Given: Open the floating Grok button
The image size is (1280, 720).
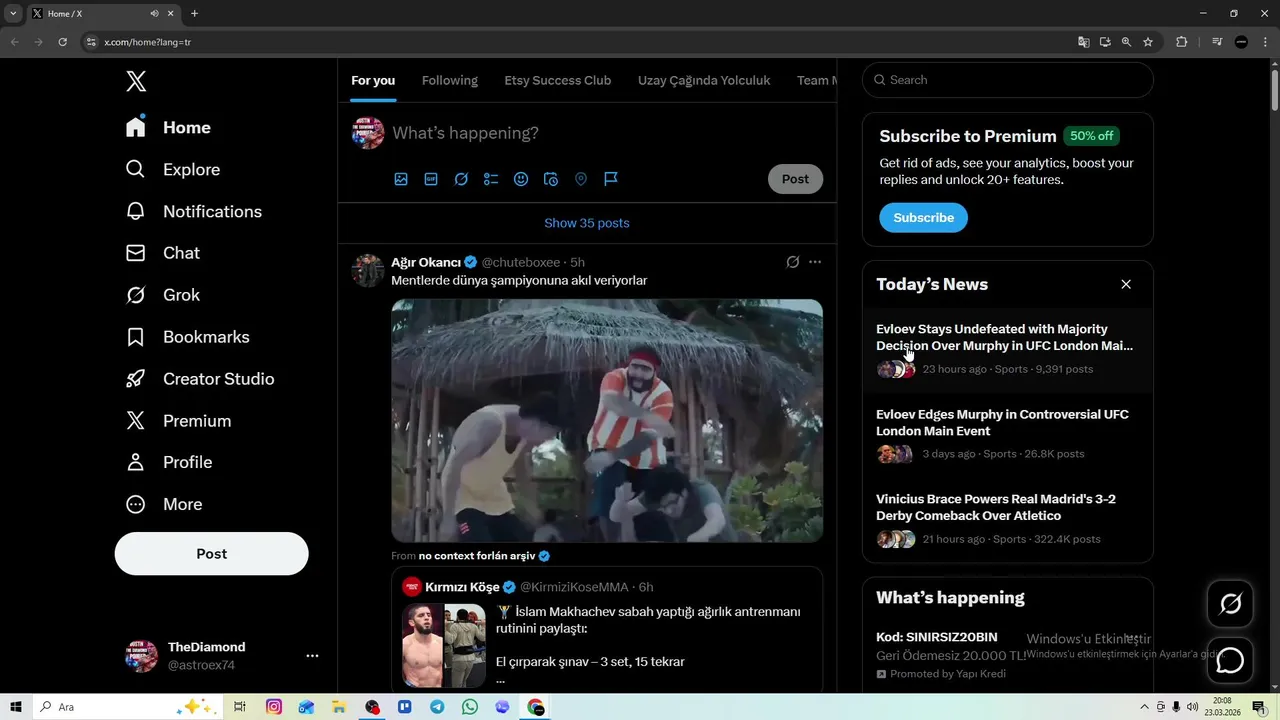Looking at the screenshot, I should [x=1230, y=603].
